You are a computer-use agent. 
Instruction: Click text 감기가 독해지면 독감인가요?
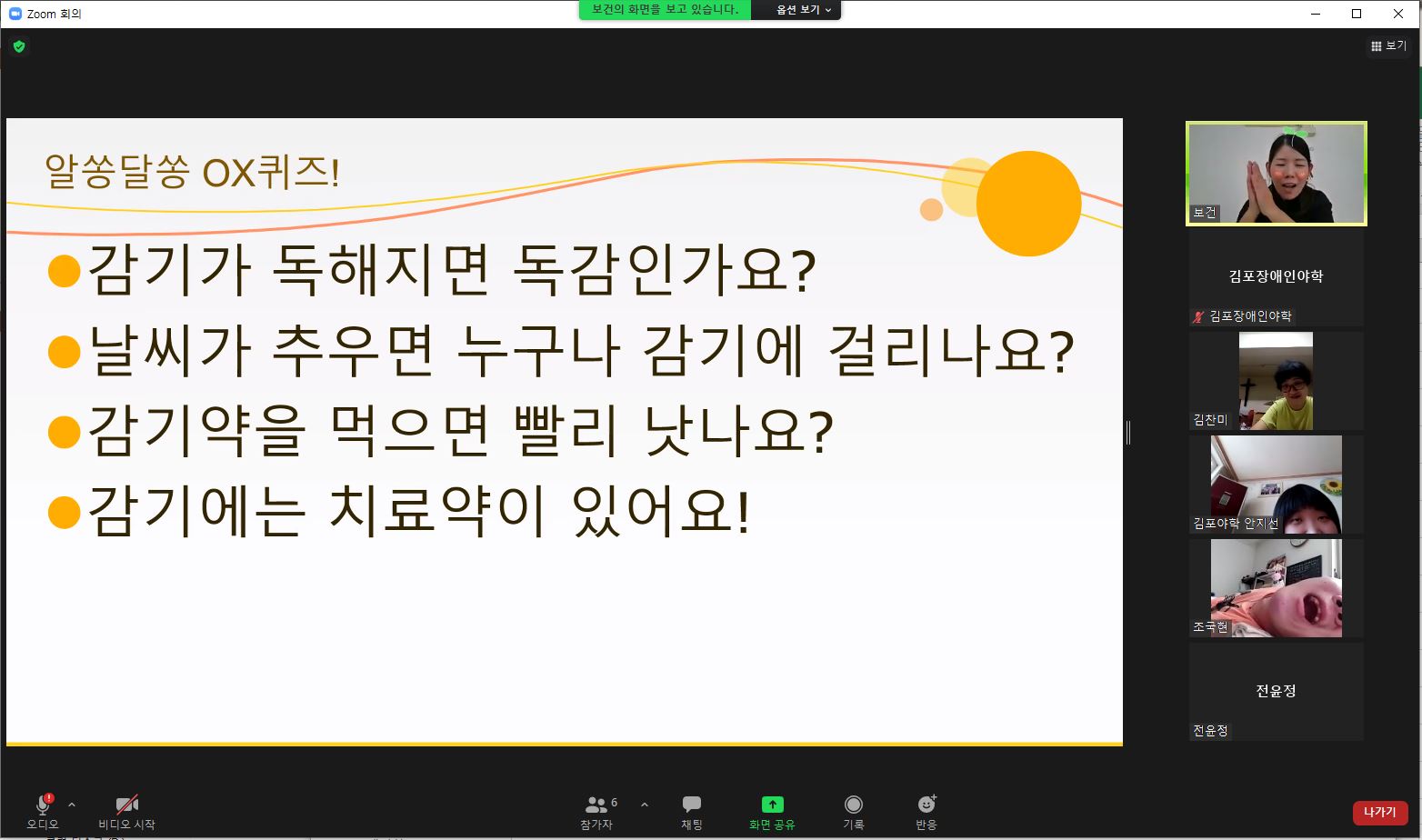click(452, 270)
